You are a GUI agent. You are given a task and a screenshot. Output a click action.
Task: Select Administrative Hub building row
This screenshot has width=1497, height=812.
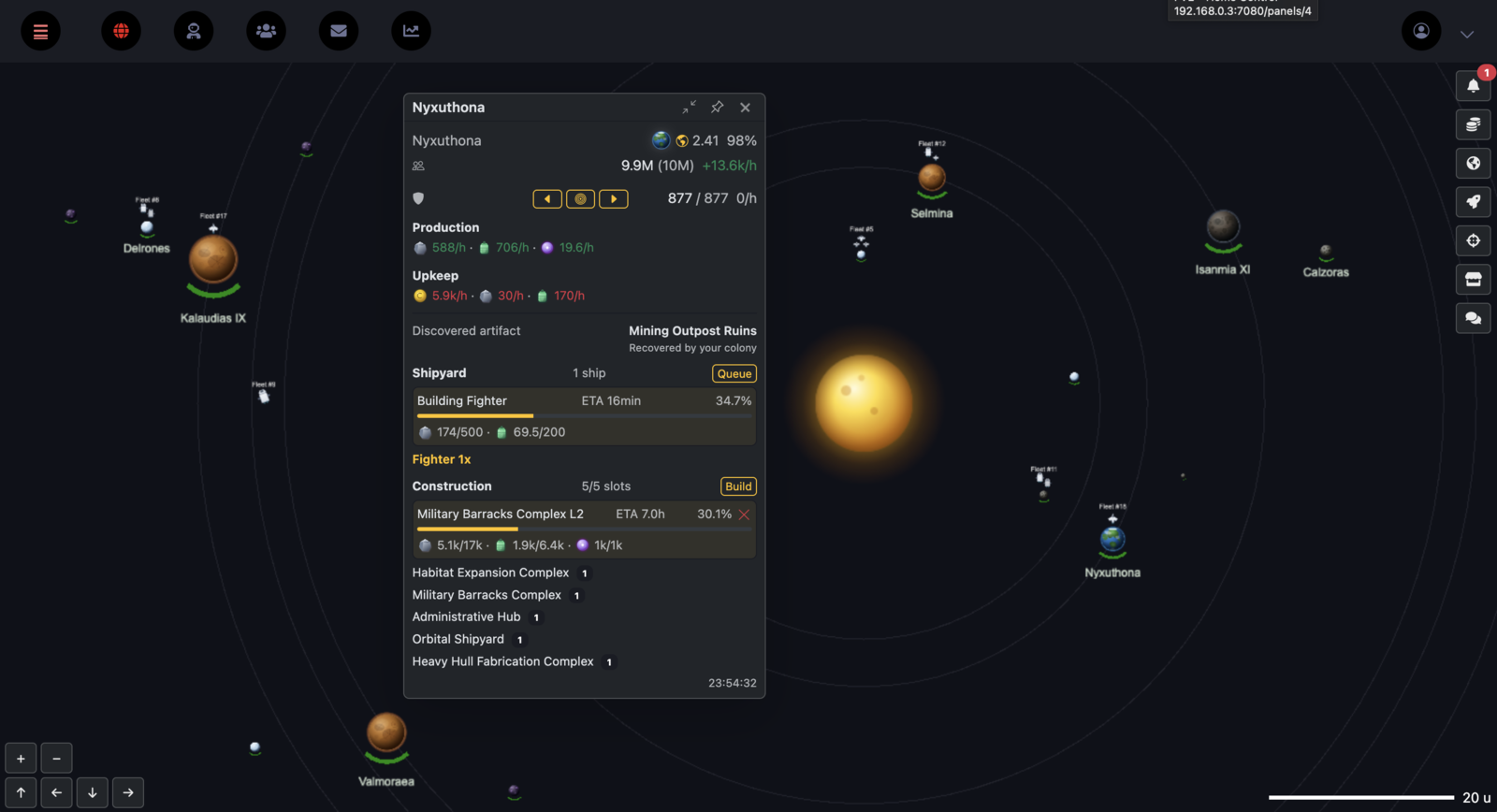(x=477, y=617)
